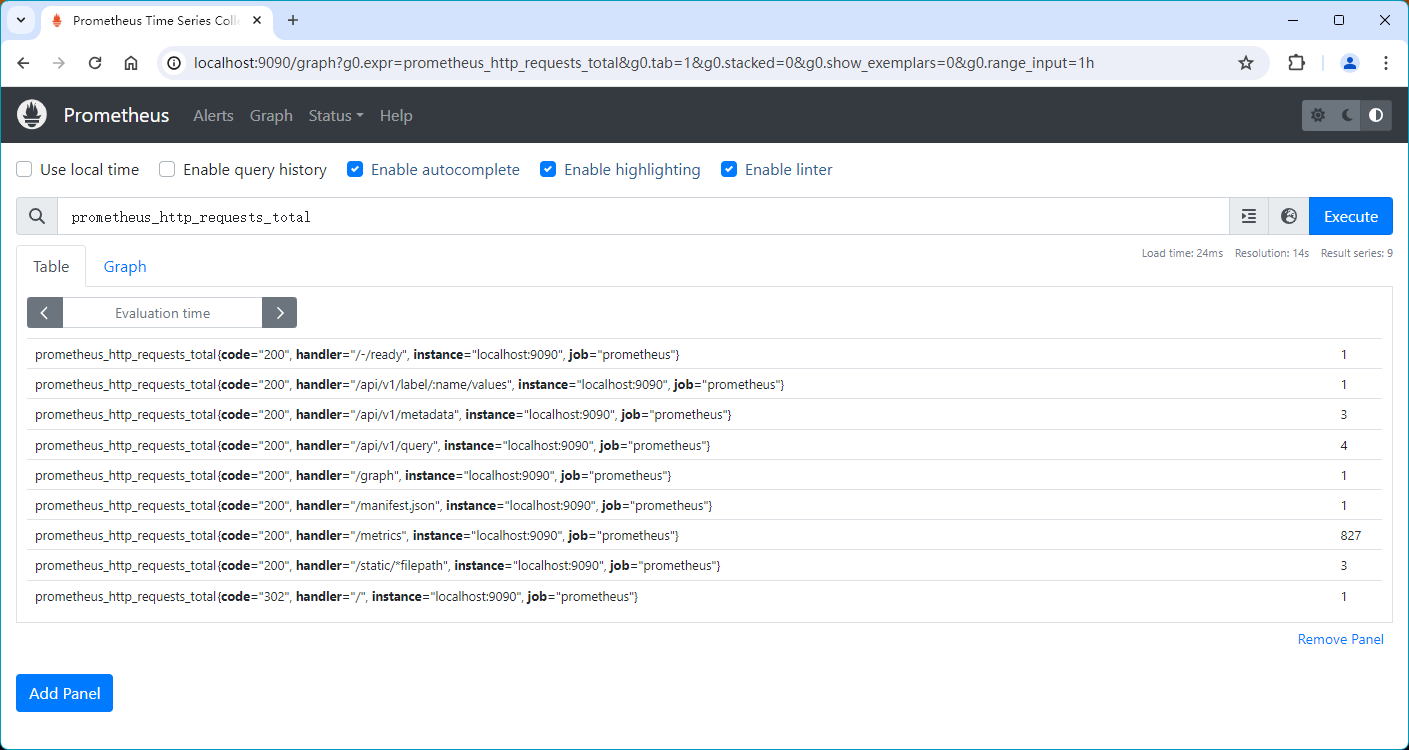Switch to the light theme gear icon
This screenshot has width=1409, height=750.
point(1317,115)
